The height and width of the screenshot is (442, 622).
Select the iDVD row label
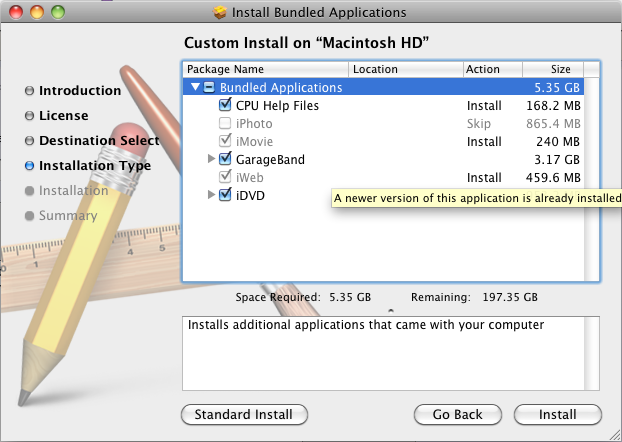pos(250,196)
